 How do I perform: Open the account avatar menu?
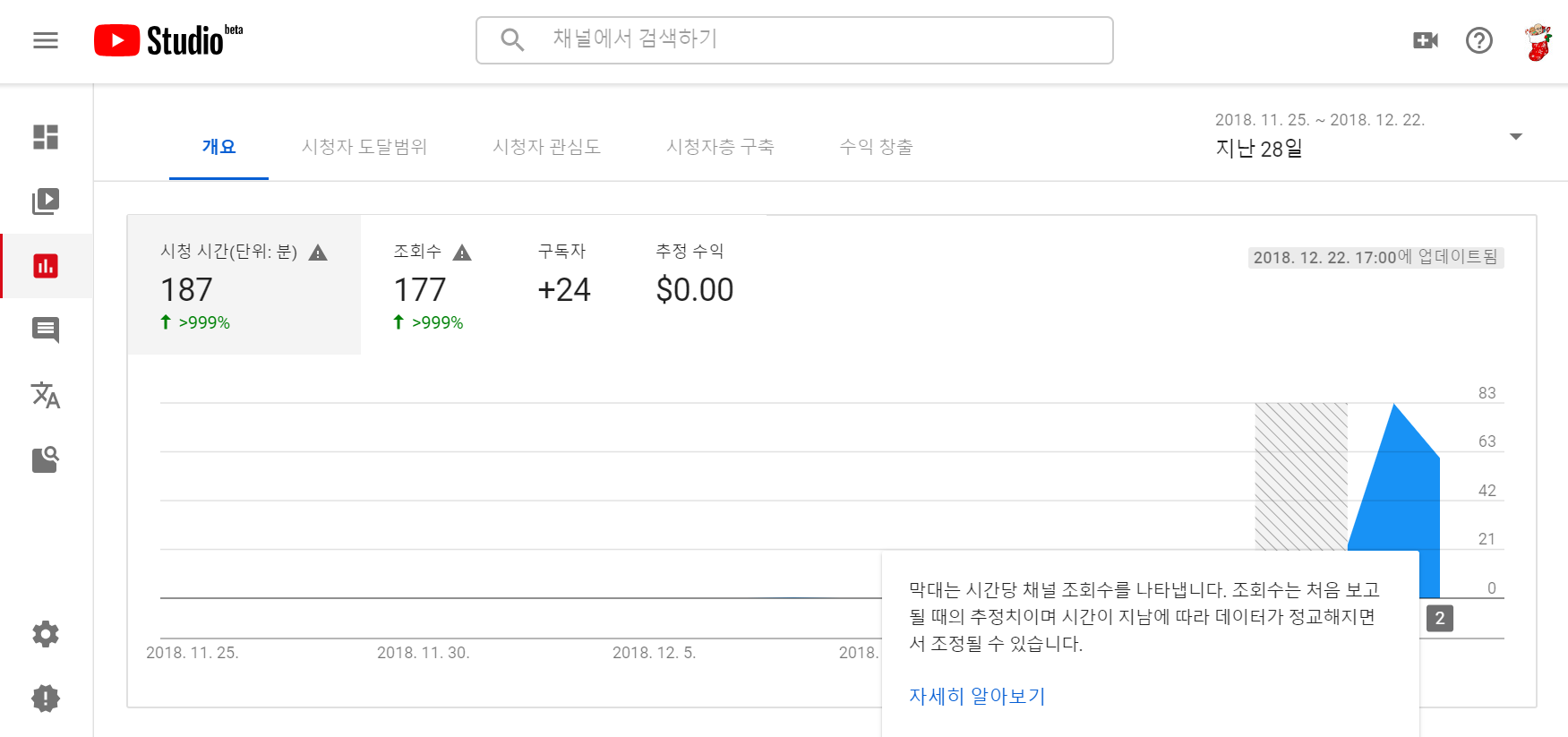pyautogui.click(x=1538, y=41)
